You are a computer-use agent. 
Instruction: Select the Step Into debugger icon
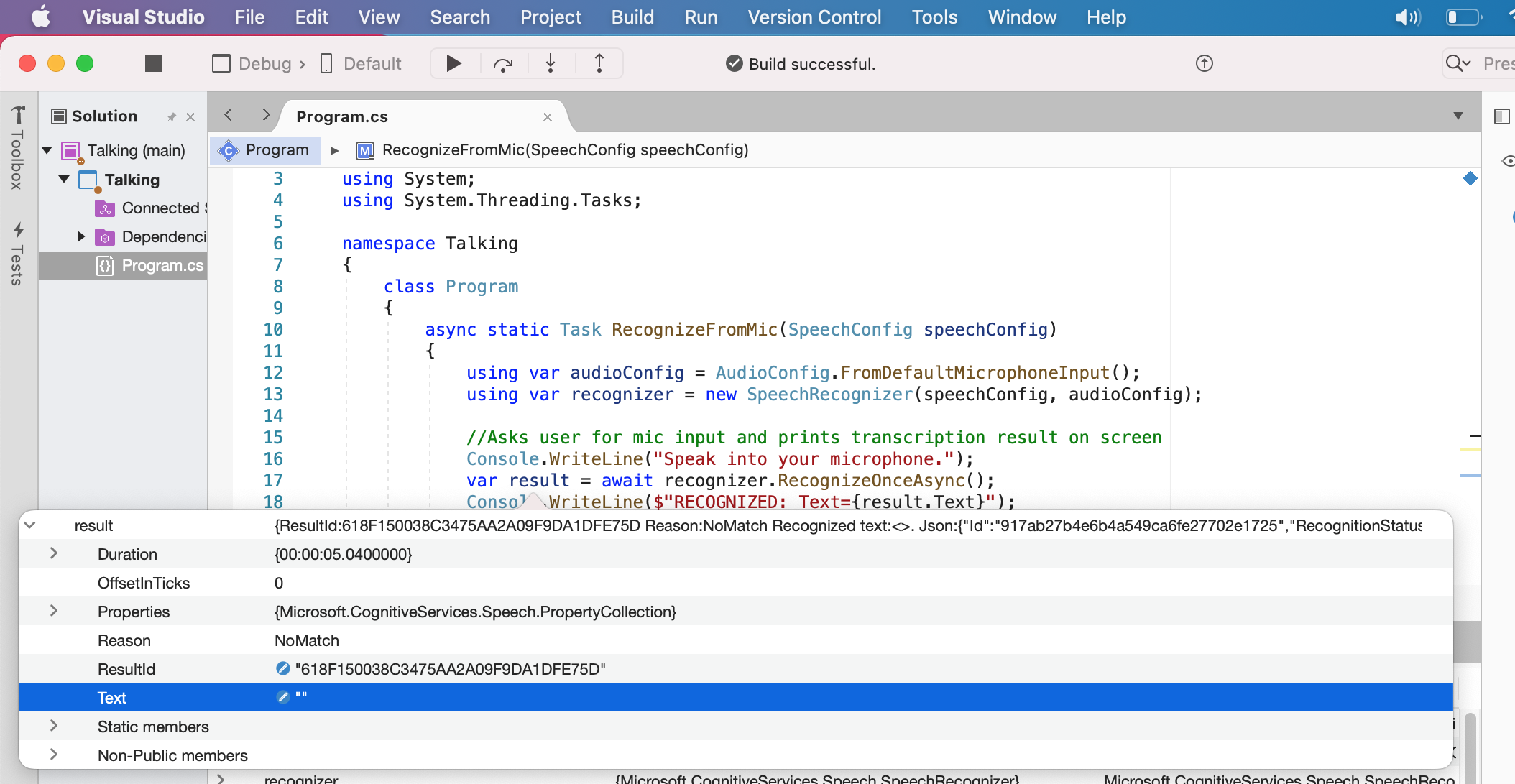tap(551, 63)
